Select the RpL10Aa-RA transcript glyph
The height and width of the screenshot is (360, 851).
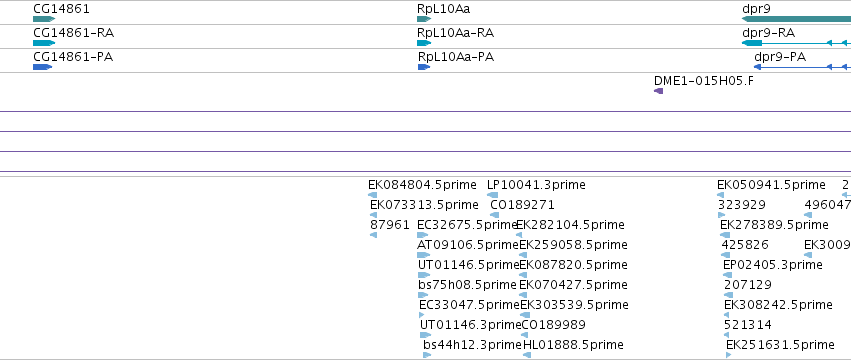424,43
